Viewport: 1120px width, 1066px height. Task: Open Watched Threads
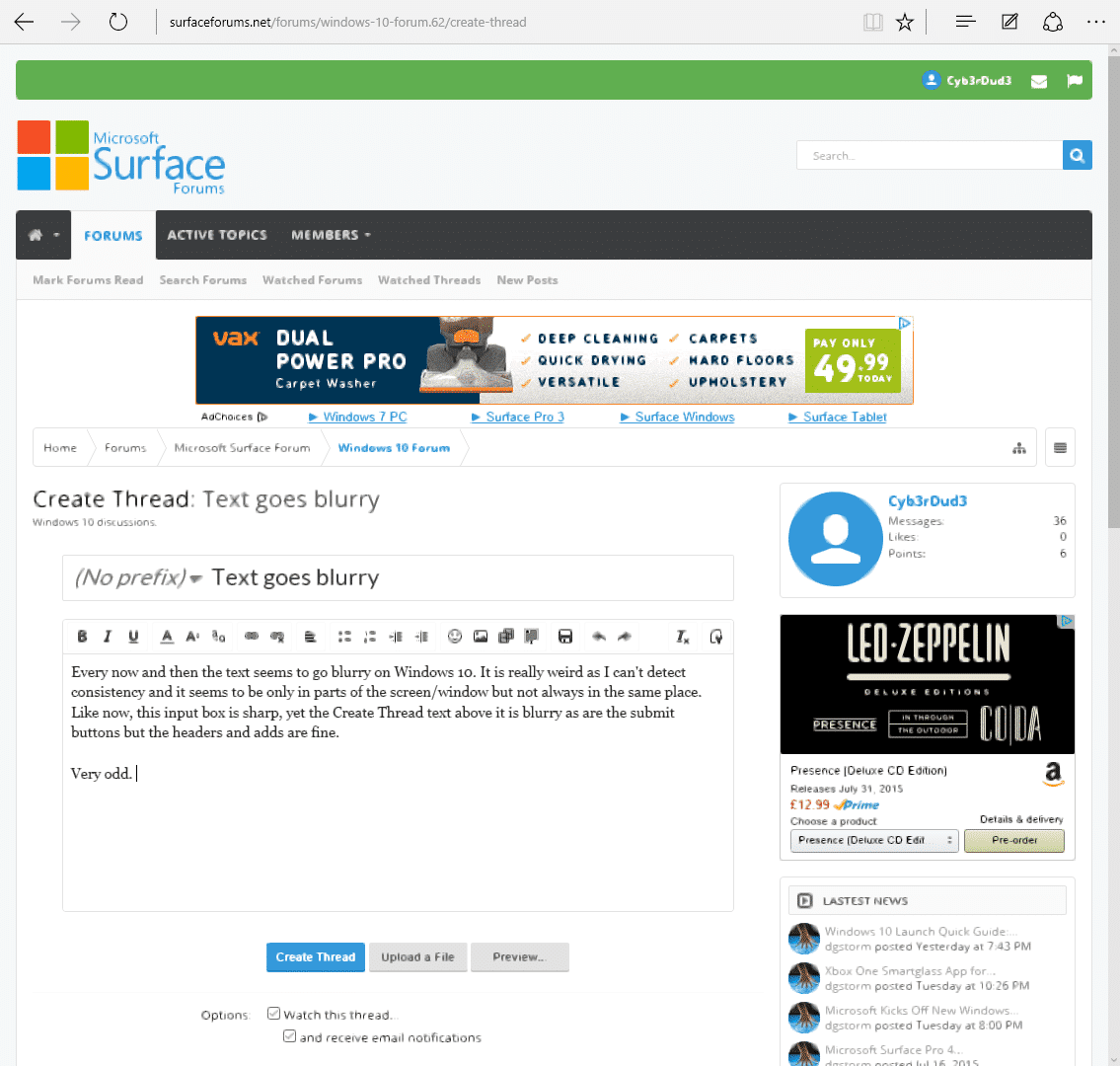429,280
